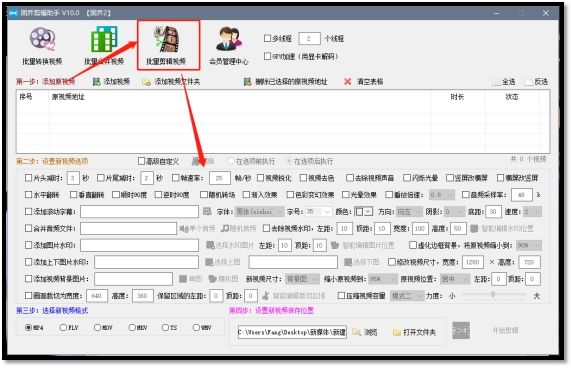Click the 时长 duration column header
This screenshot has width=571, height=368.
[457, 97]
